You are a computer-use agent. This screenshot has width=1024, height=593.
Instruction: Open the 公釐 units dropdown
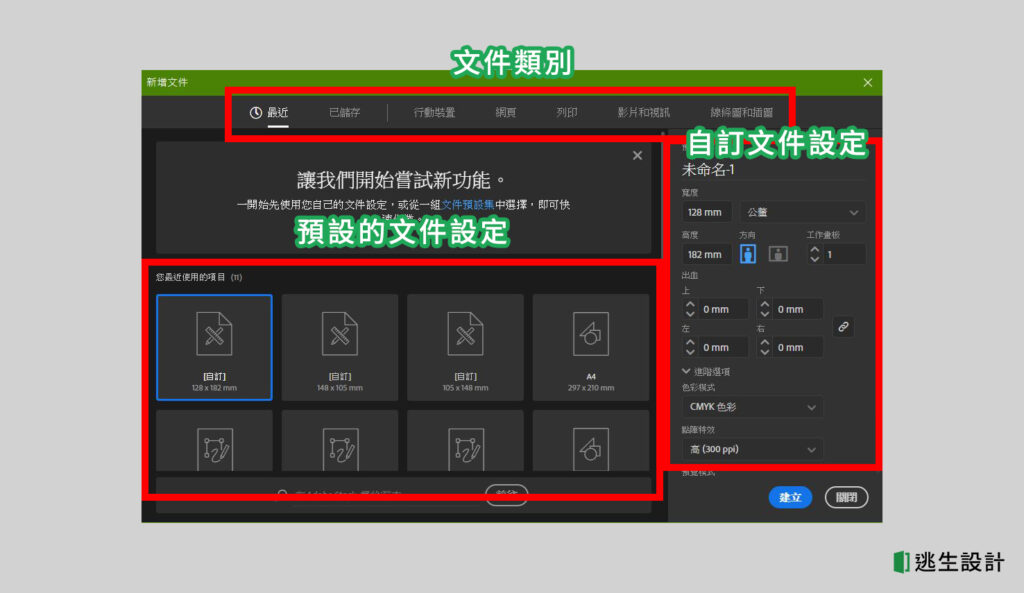800,212
